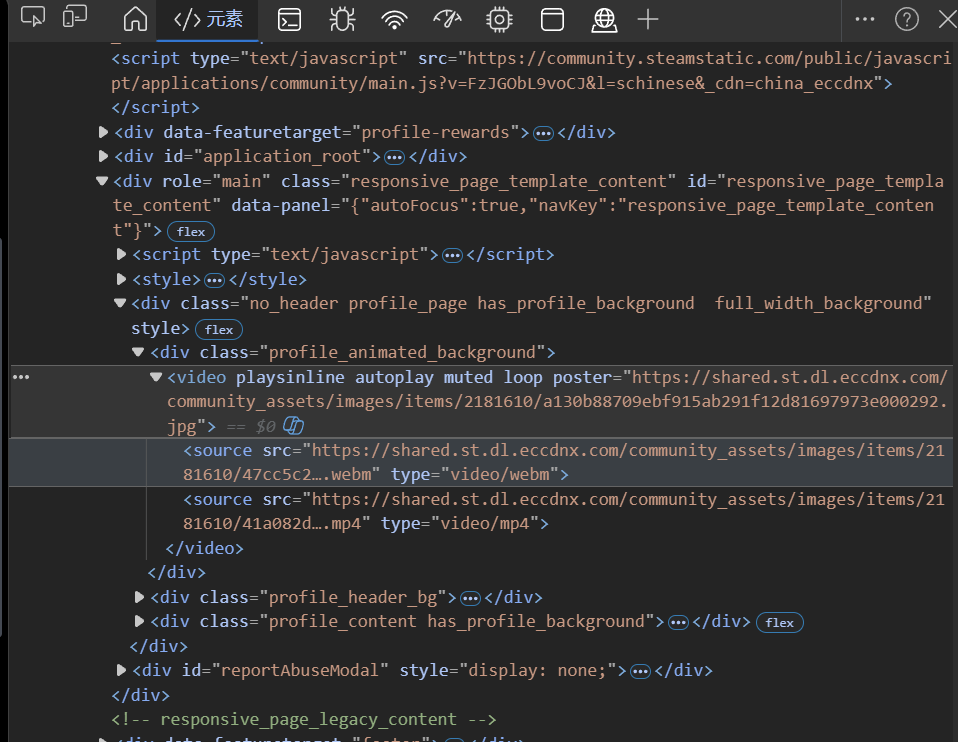This screenshot has width=958, height=742.
Task: Collapse the profile_animated_background div
Action: 138,352
